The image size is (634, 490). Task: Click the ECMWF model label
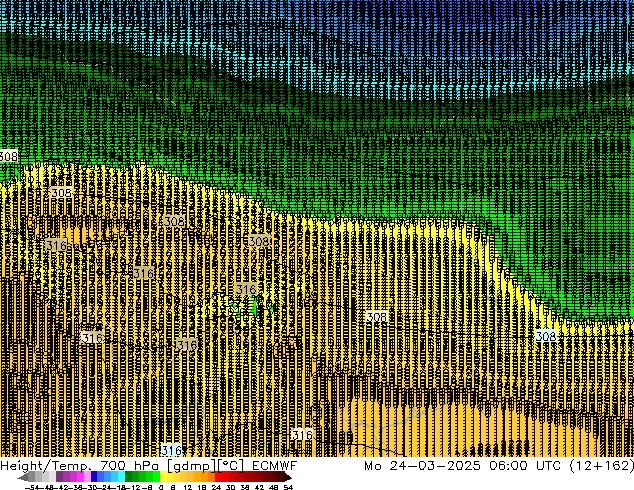point(275,466)
